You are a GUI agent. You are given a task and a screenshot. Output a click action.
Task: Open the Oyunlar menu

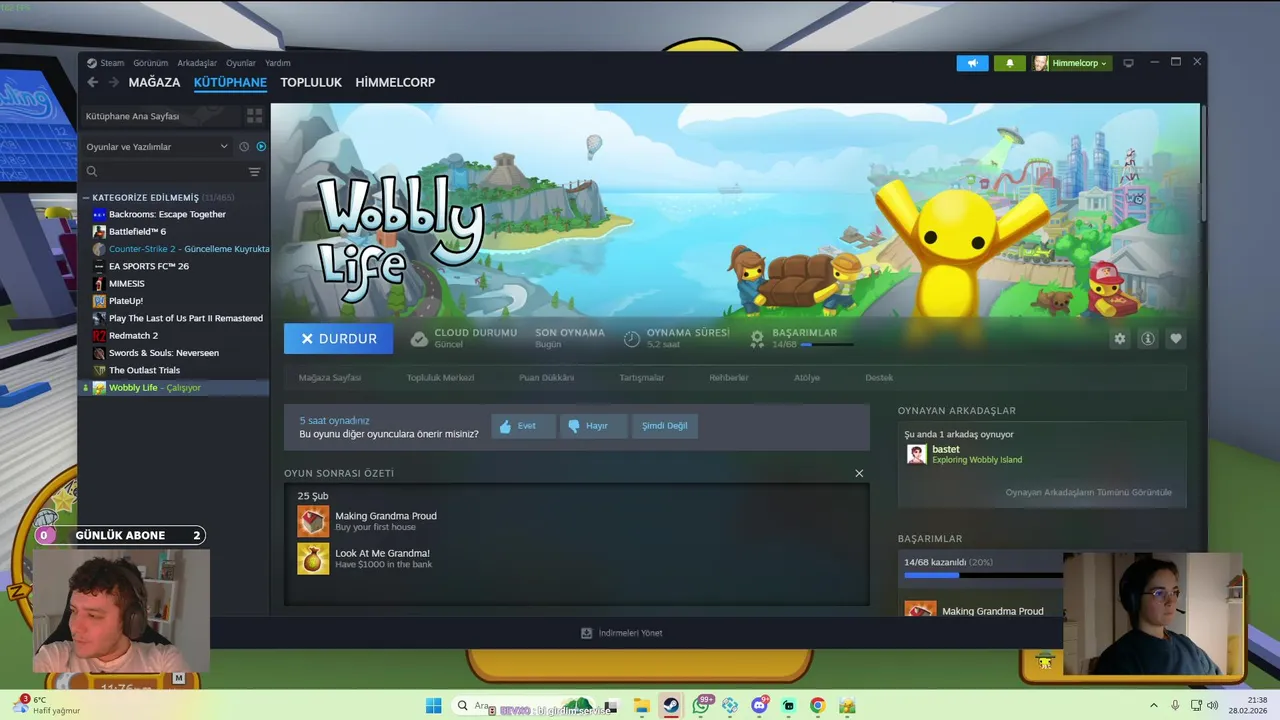click(241, 63)
